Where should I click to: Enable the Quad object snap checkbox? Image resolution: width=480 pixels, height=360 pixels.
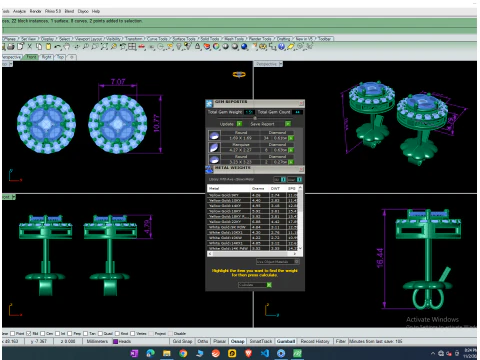pyautogui.click(x=100, y=333)
